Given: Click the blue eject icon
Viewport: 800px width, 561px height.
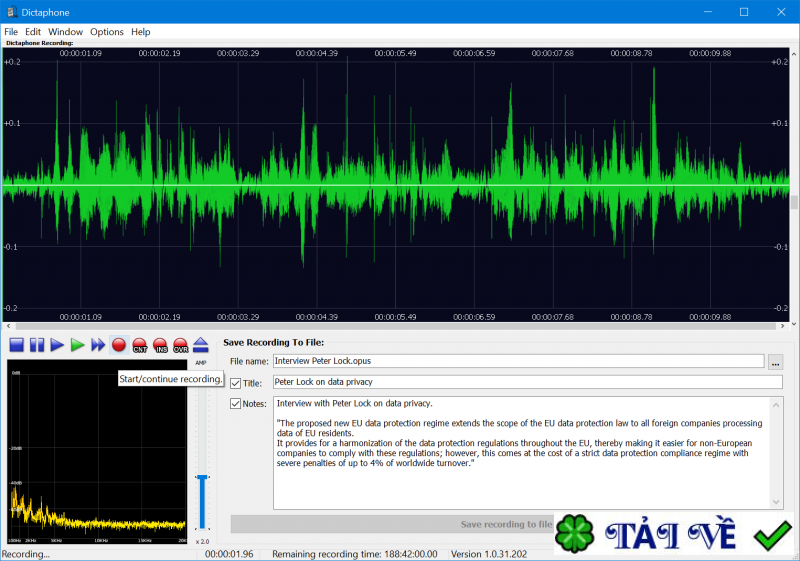Looking at the screenshot, I should click(x=201, y=345).
